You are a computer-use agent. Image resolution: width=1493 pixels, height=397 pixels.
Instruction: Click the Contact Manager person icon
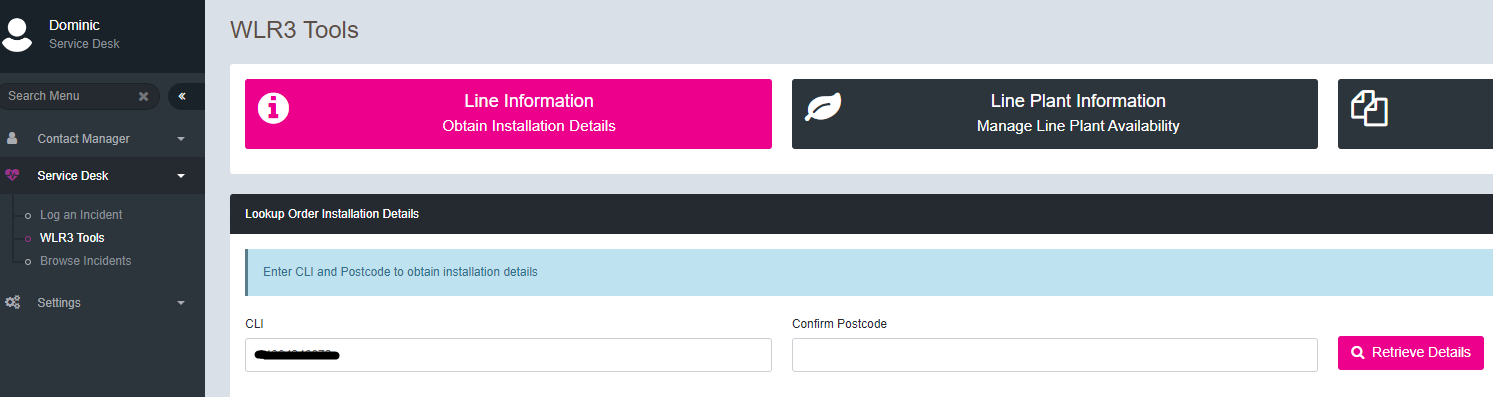click(12, 139)
